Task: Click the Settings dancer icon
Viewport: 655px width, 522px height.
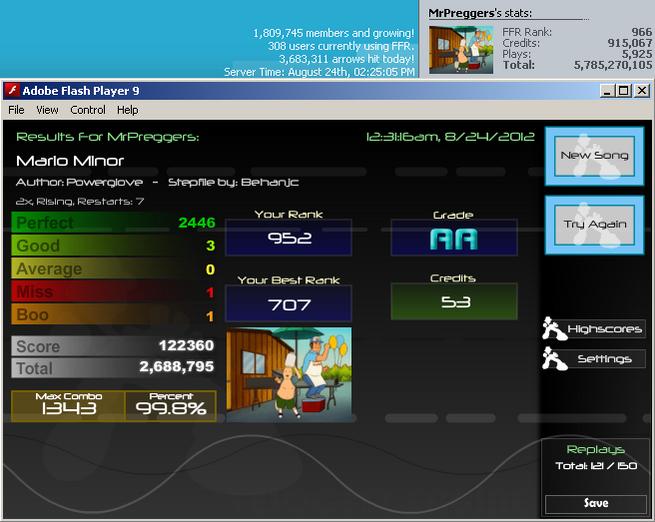Action: (554, 359)
